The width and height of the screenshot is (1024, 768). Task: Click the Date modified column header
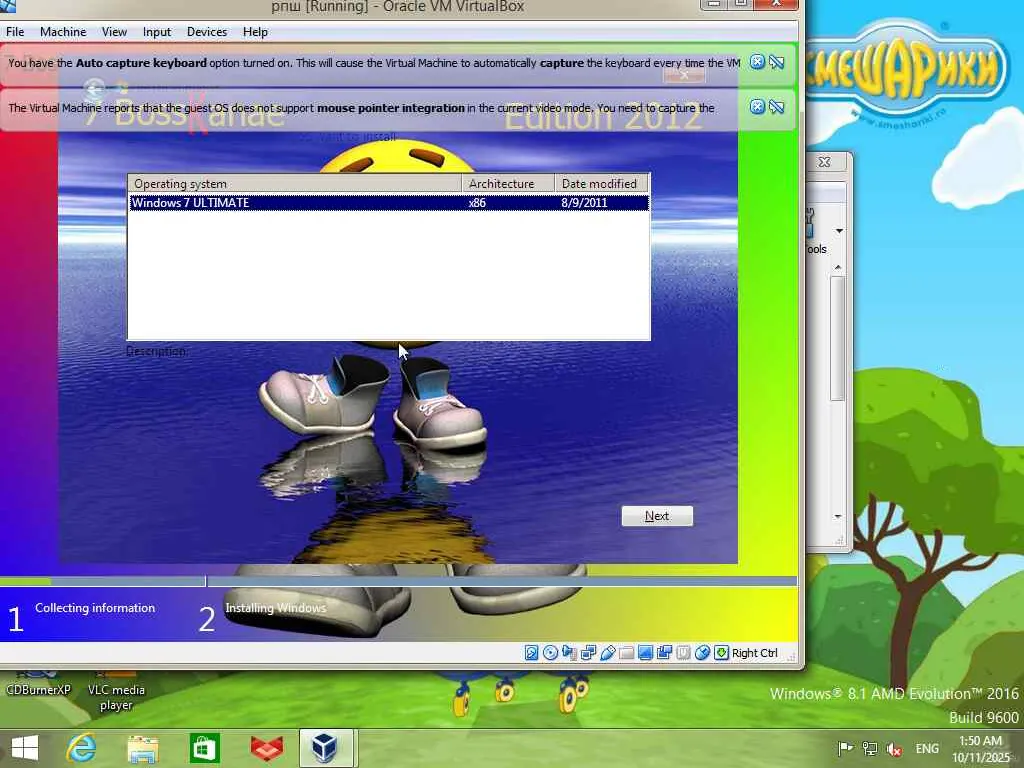click(601, 184)
